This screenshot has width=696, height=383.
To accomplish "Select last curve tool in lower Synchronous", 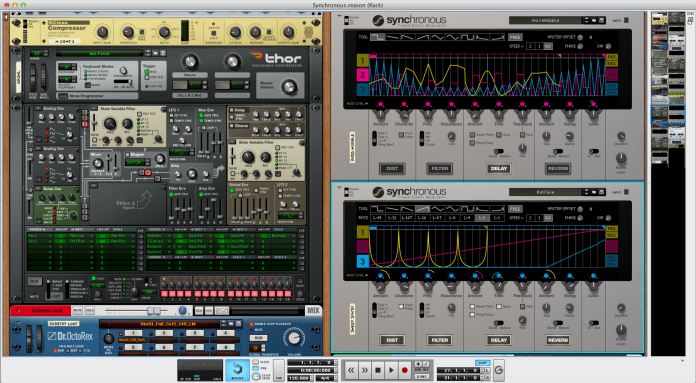I will [497, 208].
